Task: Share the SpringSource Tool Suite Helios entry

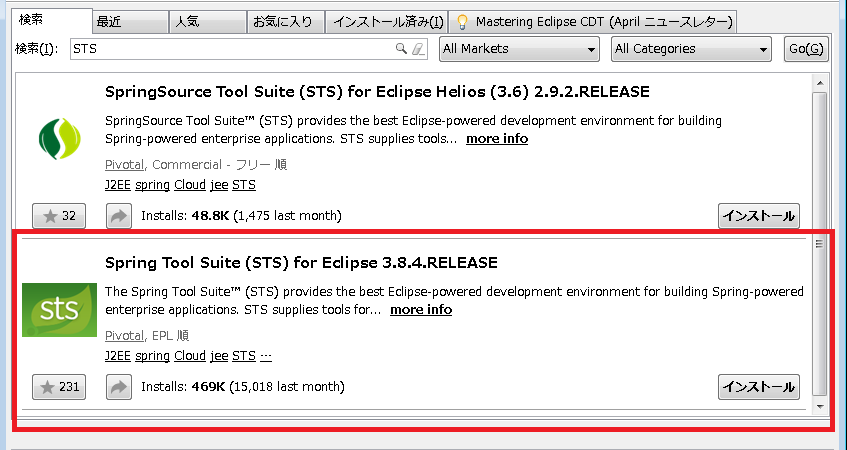Action: (119, 216)
